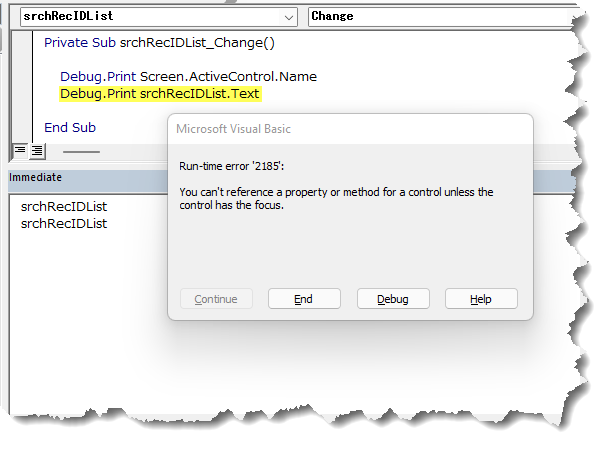Viewport: 612px width, 449px height.
Task: Click the highlighted Debug.Print srchRecIDList.Text line
Action: 160,94
